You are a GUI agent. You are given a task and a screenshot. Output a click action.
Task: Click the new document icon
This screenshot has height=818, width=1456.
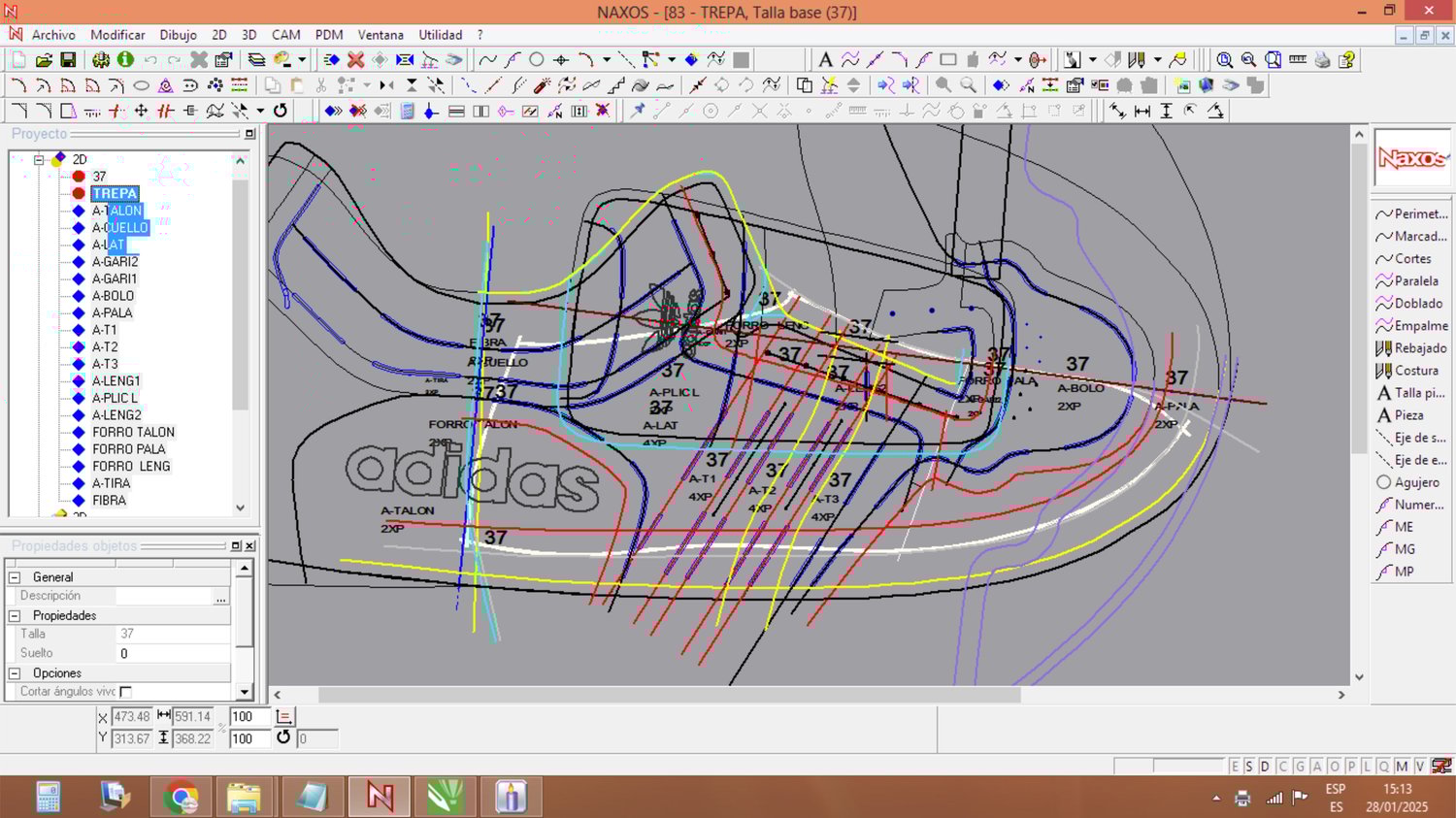(18, 60)
